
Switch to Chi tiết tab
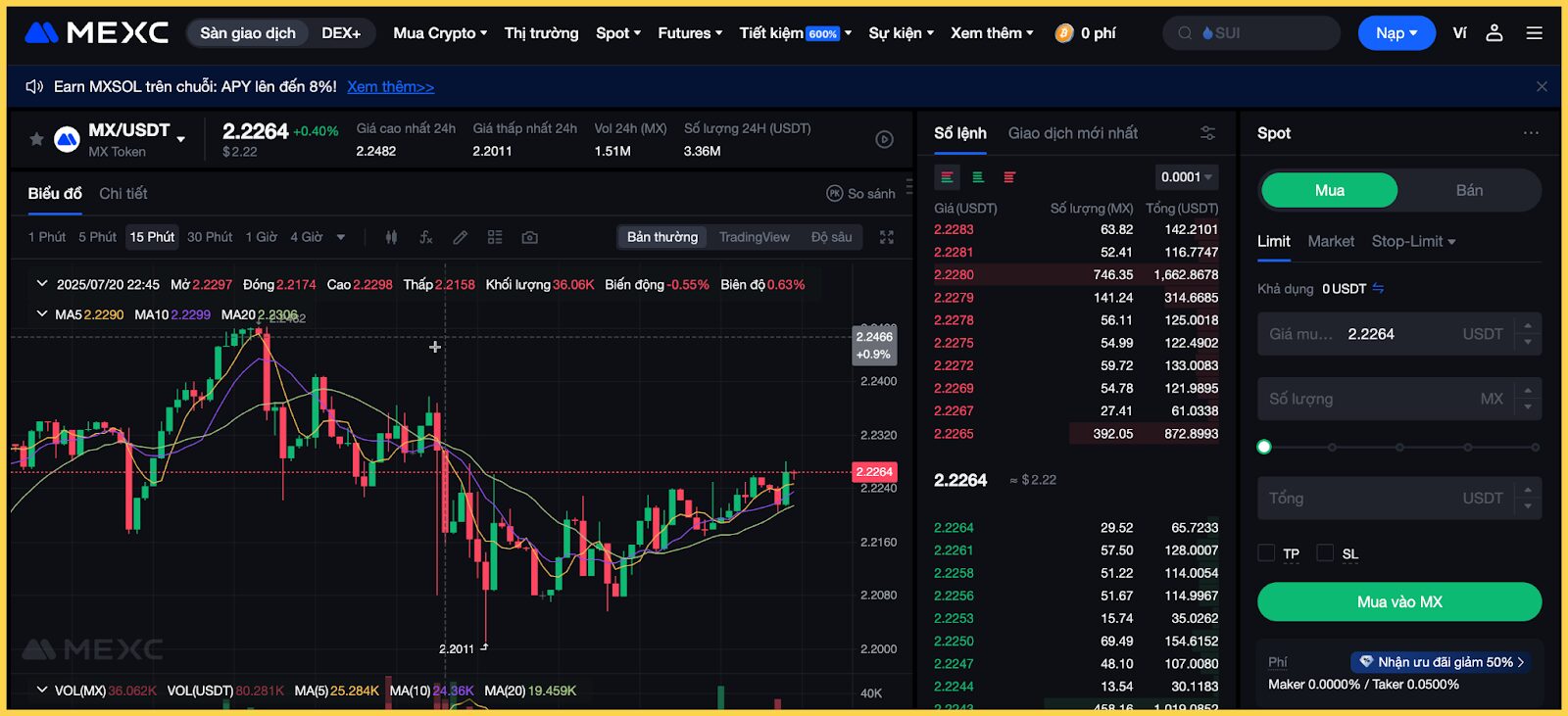tap(123, 194)
